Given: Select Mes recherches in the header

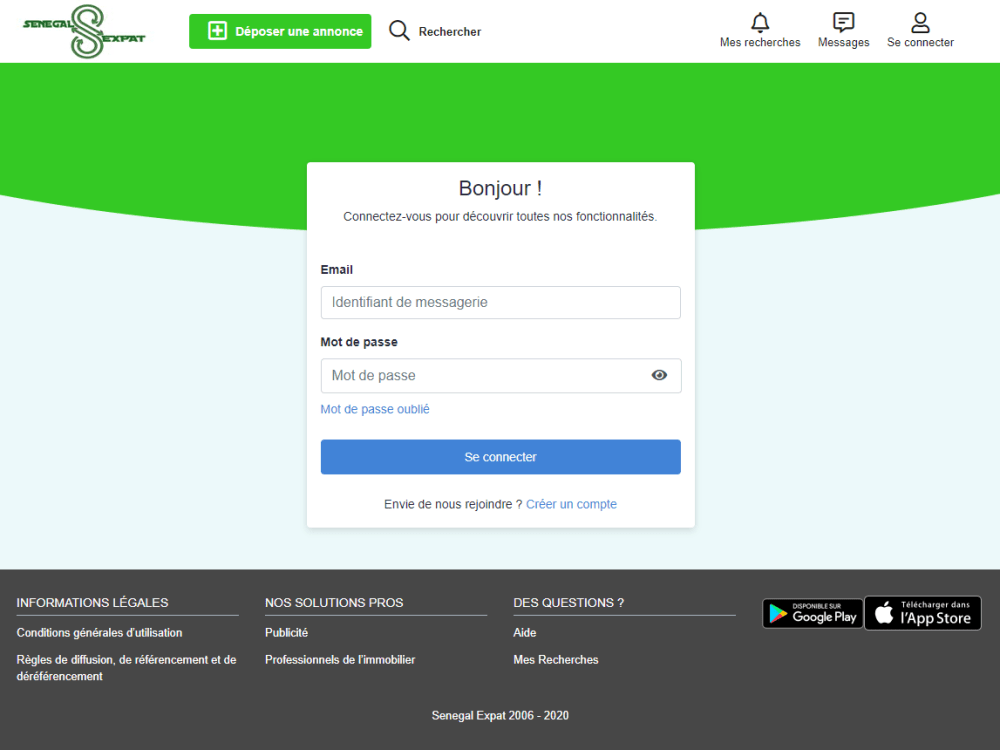Looking at the screenshot, I should click(x=760, y=43).
